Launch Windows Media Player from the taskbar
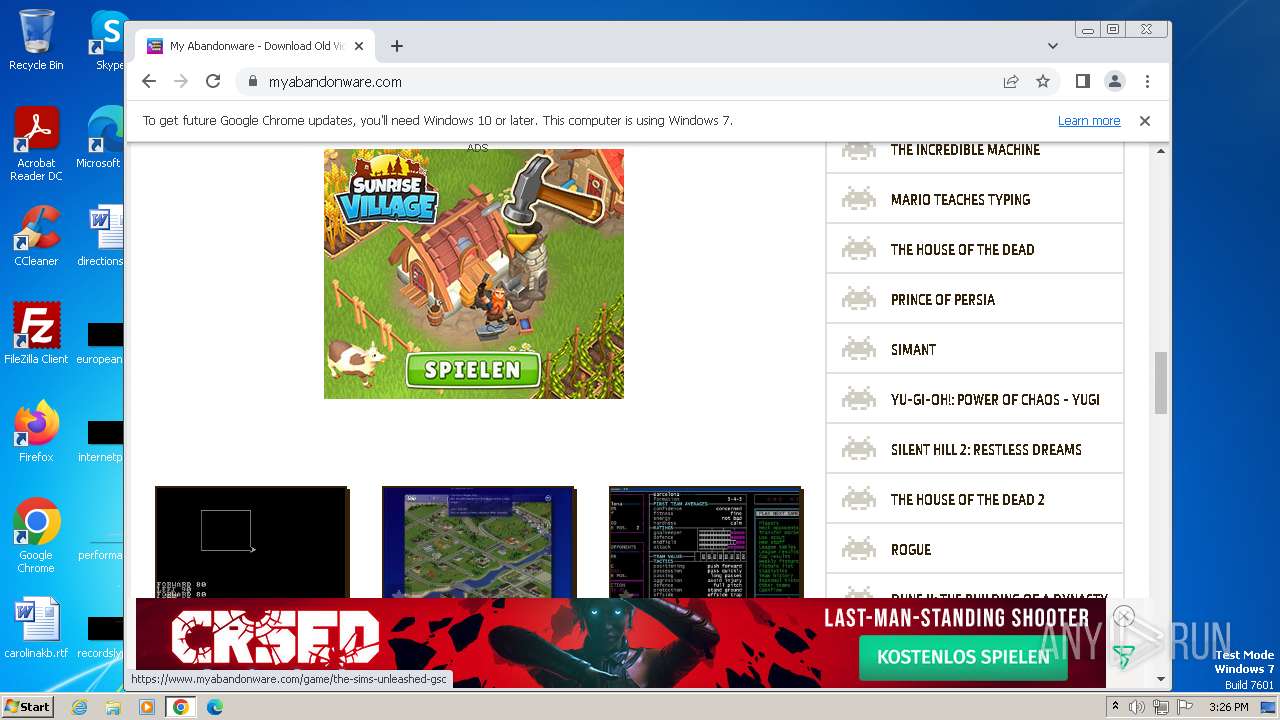Screen dimensions: 1280x720 pos(147,707)
